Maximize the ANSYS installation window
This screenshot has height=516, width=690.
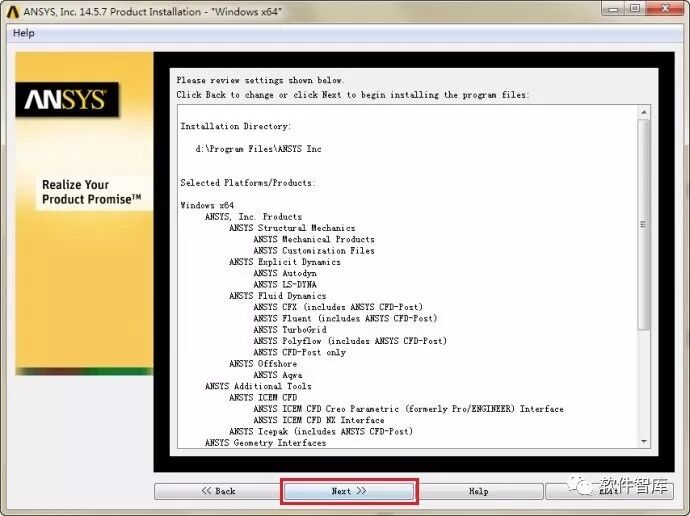635,8
